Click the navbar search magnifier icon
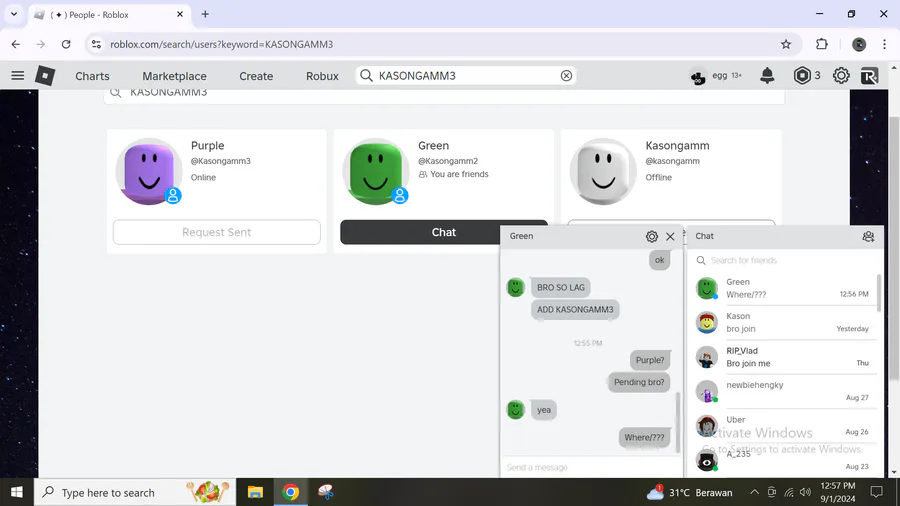This screenshot has height=506, width=900. click(366, 76)
